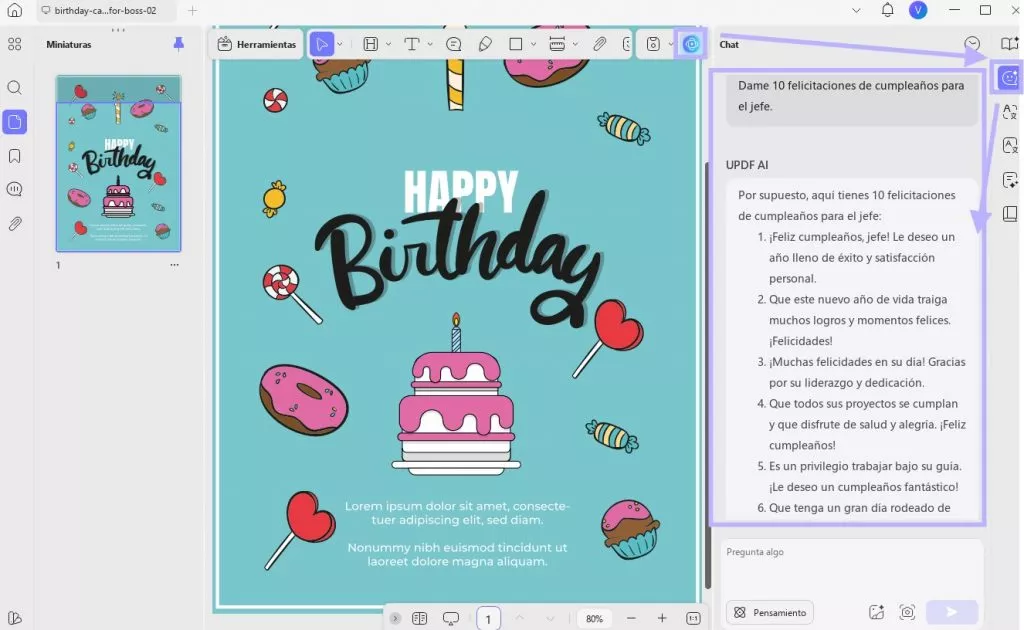
Task: Upload an image to the chat
Action: 876,612
